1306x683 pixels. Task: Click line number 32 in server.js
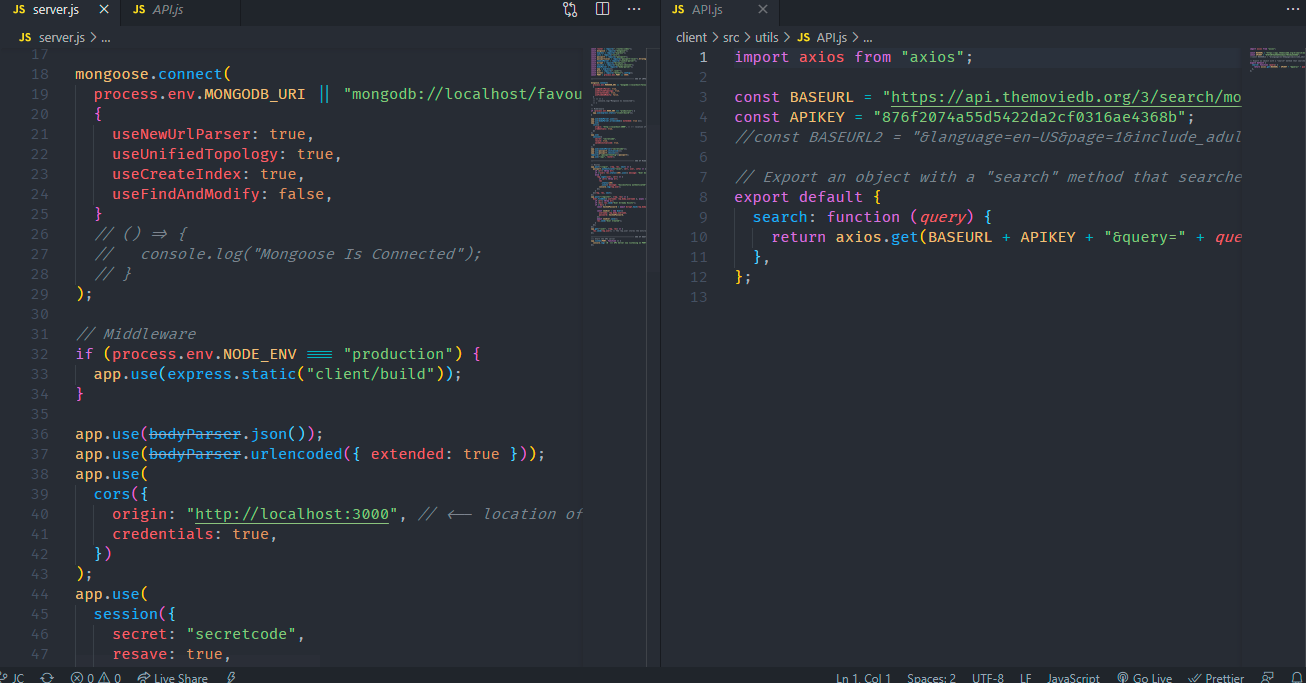(x=40, y=354)
